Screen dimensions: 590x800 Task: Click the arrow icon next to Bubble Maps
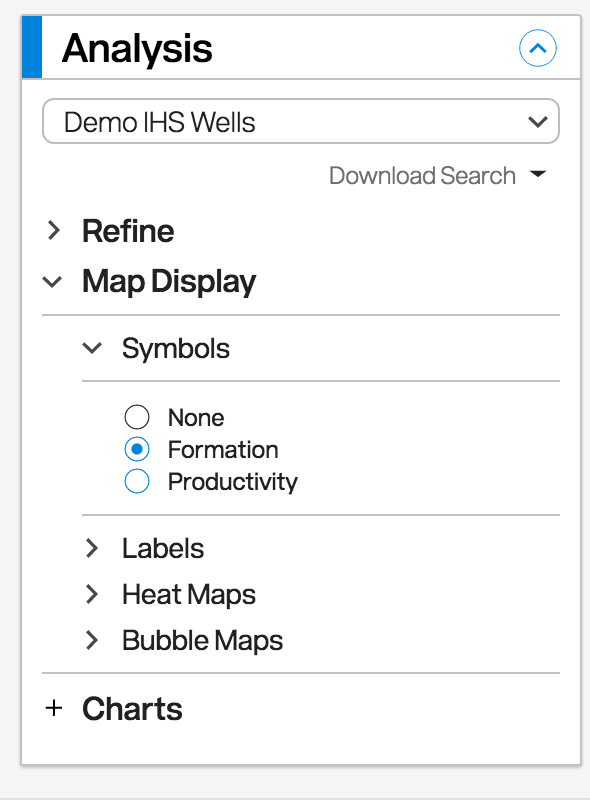coord(92,640)
